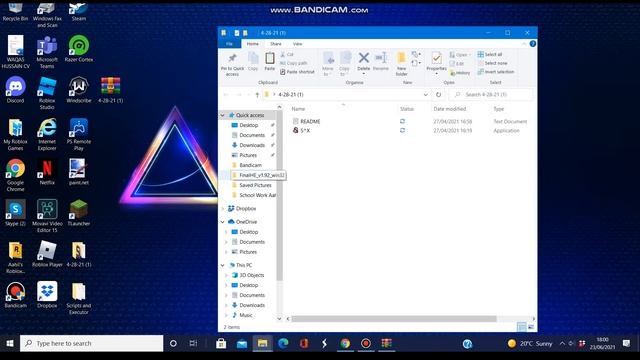
Task: Click the red X Delete icon
Action: (364, 58)
